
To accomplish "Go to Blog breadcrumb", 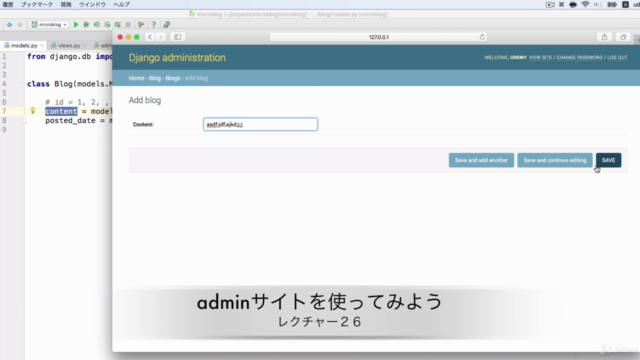I will [x=155, y=78].
